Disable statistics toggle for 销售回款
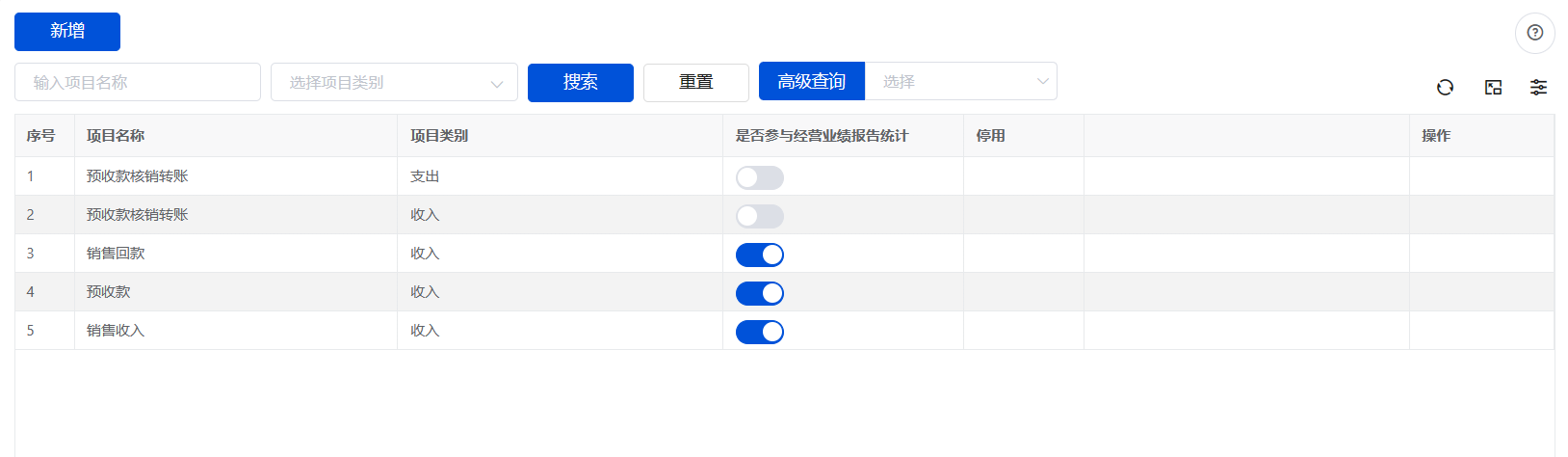1568x457 pixels. (x=760, y=255)
